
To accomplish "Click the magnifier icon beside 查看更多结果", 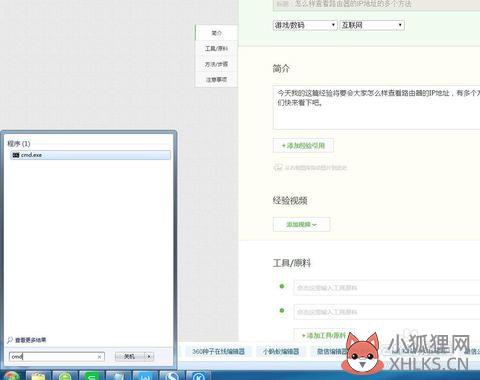I will (10, 340).
